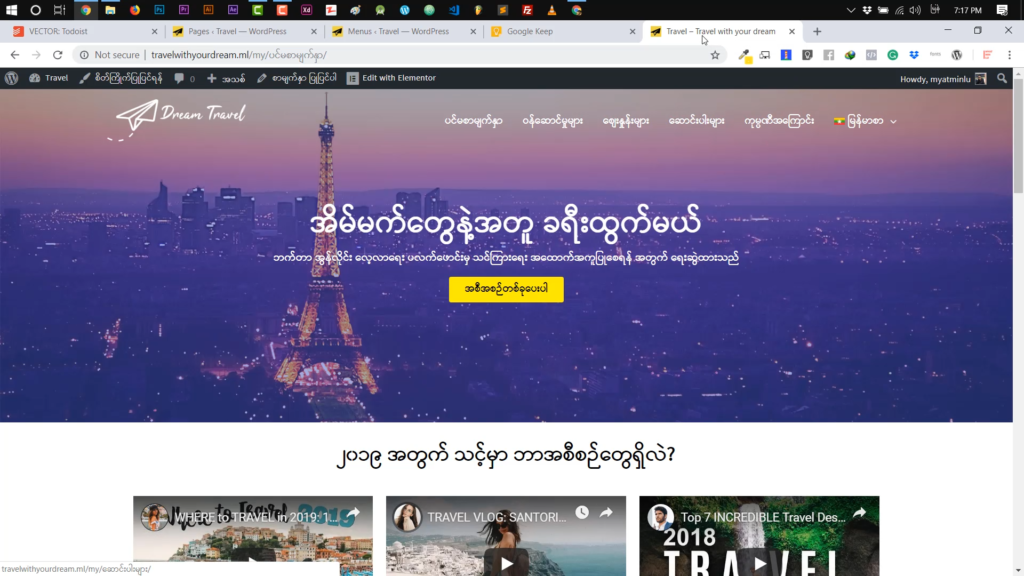This screenshot has height=576, width=1024.
Task: Open the color picker eyedropper extension
Action: [744, 56]
